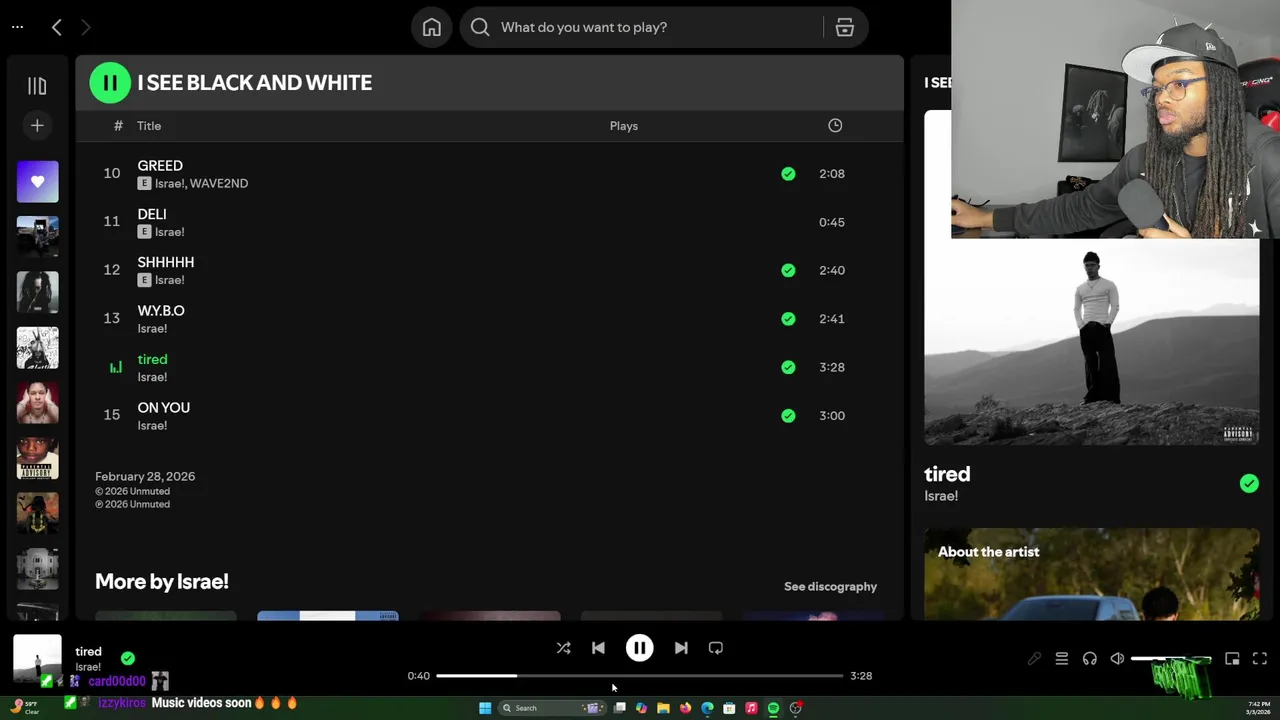Skip to previous track
1280x720 pixels.
click(598, 648)
